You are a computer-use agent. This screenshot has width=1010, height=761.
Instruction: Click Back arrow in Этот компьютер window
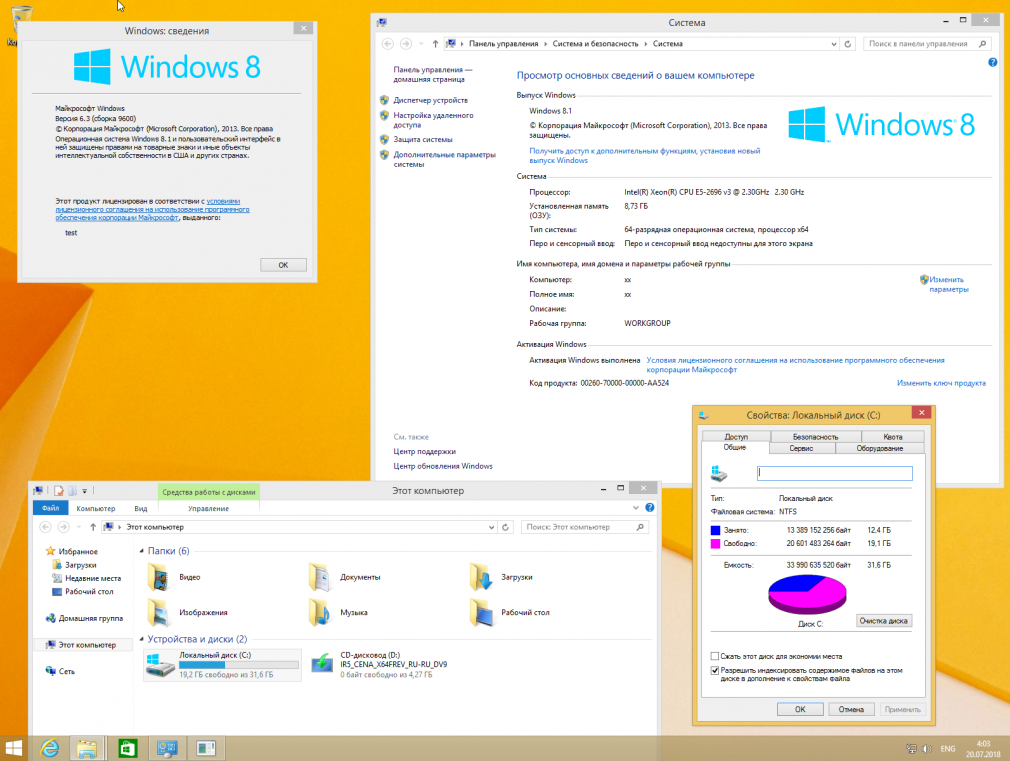point(45,527)
